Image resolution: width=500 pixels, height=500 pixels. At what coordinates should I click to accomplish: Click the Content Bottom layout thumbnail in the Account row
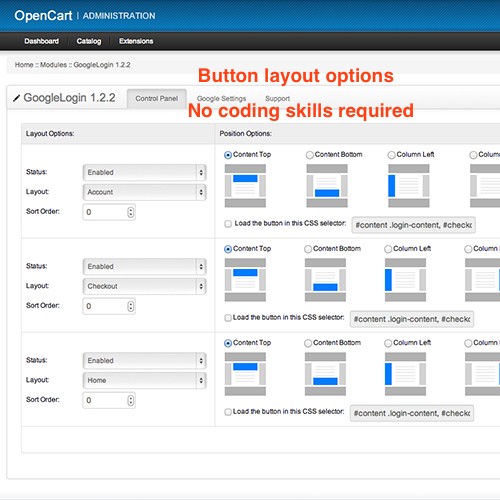(327, 186)
